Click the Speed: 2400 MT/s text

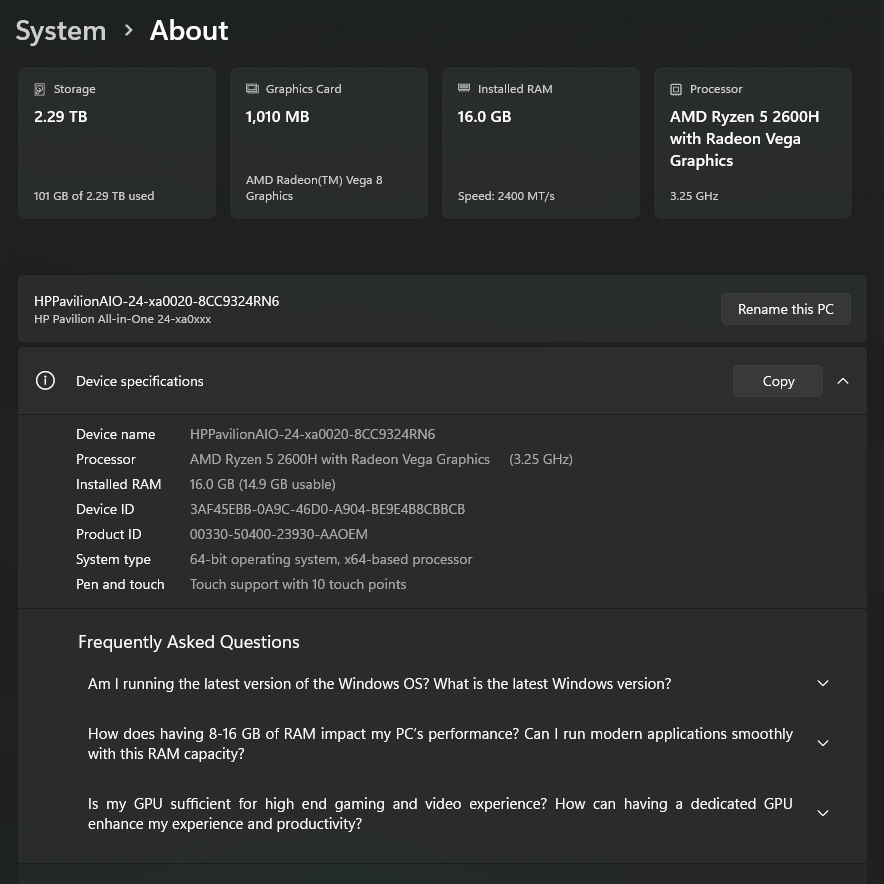(506, 196)
